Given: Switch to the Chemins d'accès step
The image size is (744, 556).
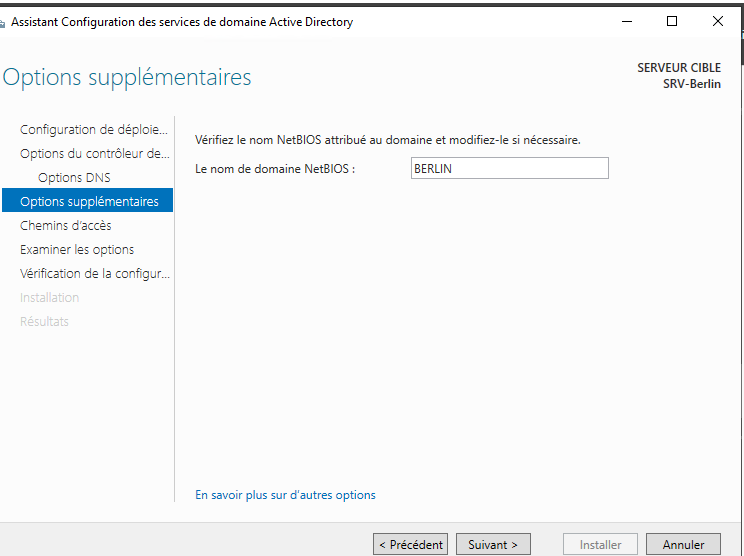Looking at the screenshot, I should [66, 226].
